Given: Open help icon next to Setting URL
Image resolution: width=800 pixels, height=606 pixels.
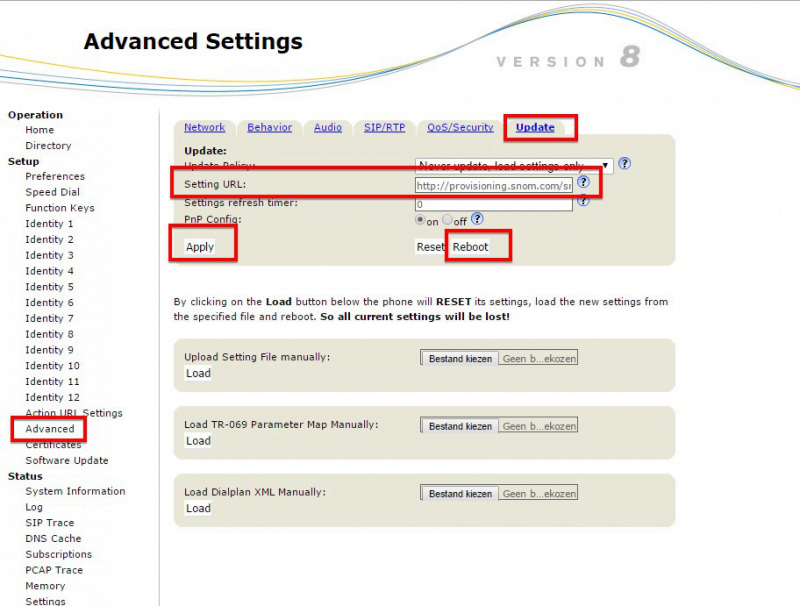Looking at the screenshot, I should tap(583, 182).
